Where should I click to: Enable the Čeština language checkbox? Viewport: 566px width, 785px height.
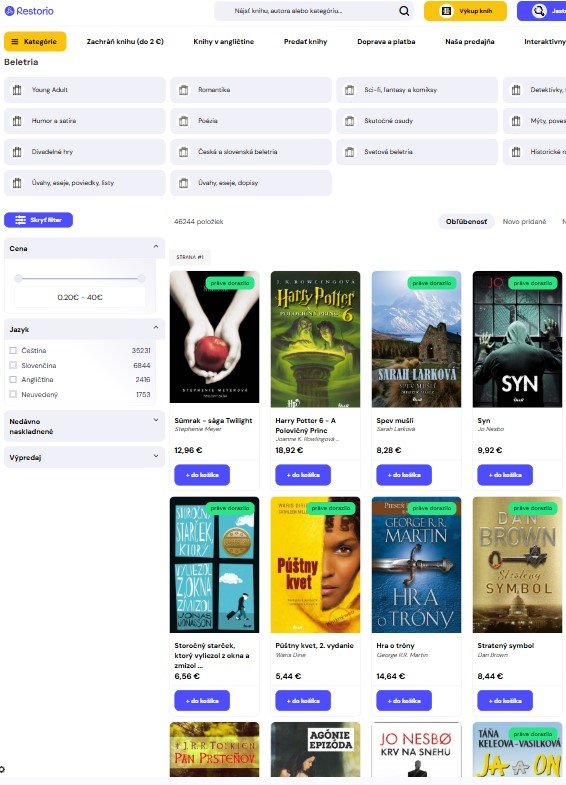(x=13, y=350)
